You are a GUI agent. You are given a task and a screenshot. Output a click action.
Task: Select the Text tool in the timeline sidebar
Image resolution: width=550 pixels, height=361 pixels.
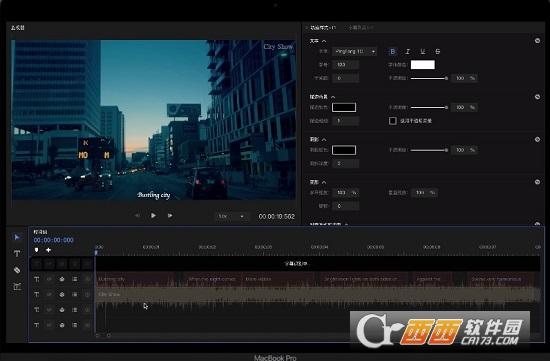click(x=16, y=253)
